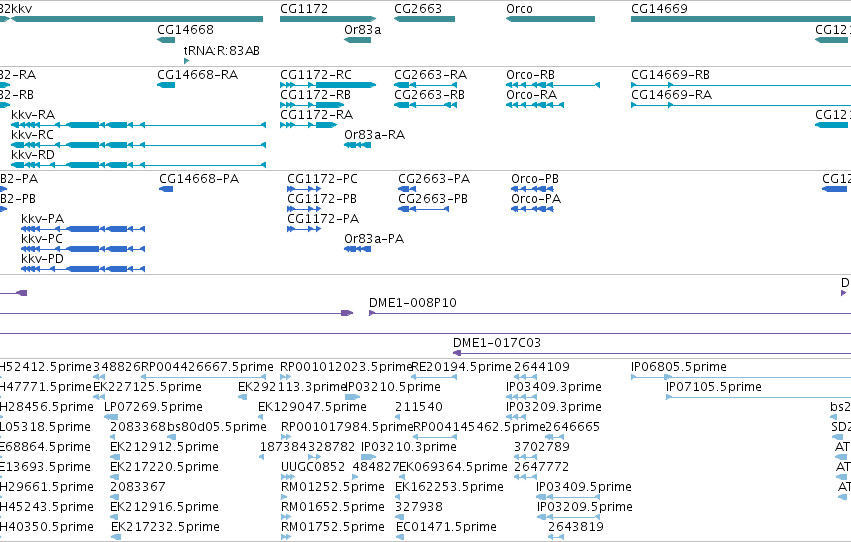This screenshot has height=542, width=851.
Task: Click EST IP06805.5prime
Action: (679, 367)
